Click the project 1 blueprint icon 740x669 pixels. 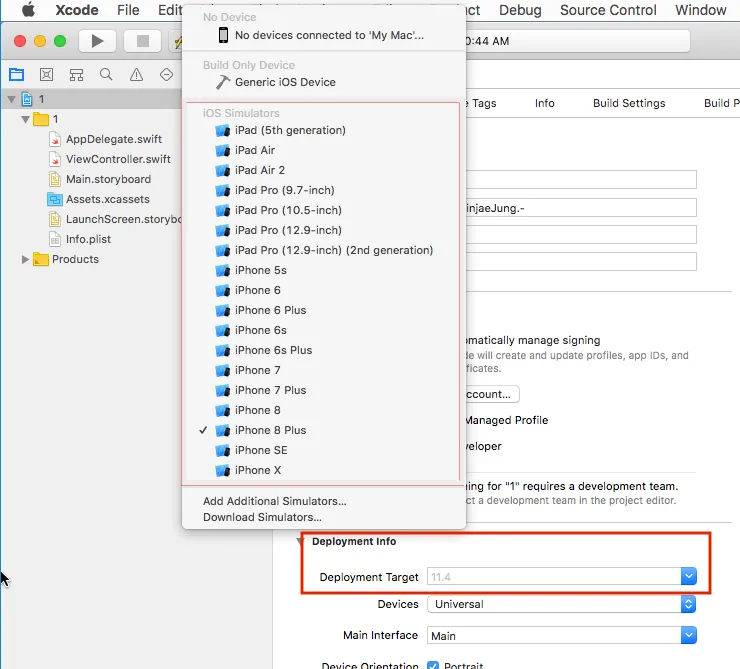27,99
